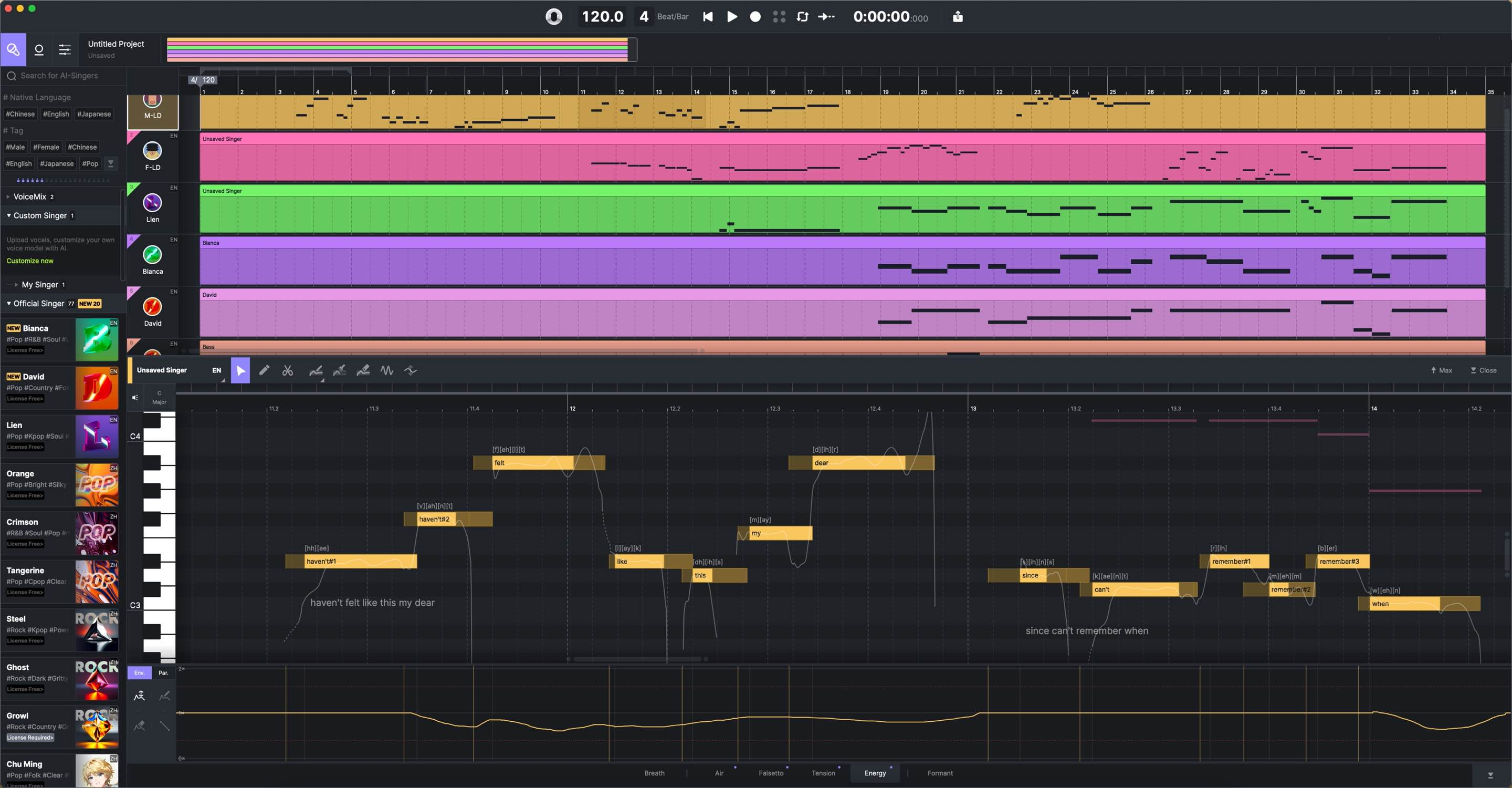Open the AI-Singer search panel icon
This screenshot has height=788, width=1512.
[13, 49]
